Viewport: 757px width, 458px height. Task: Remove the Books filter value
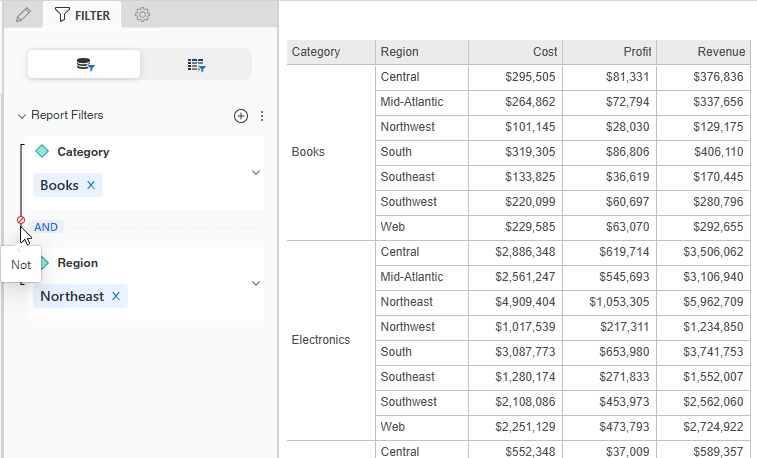(91, 186)
